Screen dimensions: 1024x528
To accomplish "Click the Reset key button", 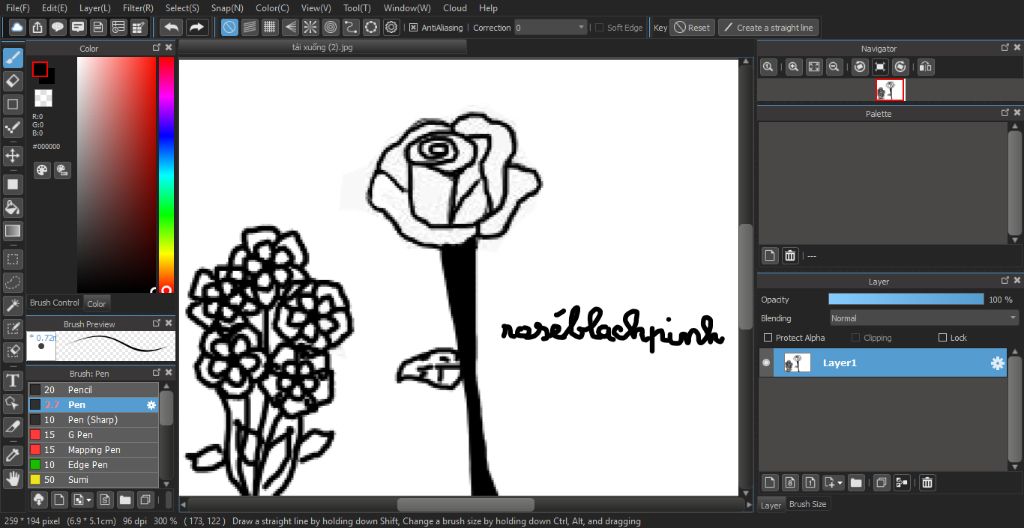I will tap(692, 27).
